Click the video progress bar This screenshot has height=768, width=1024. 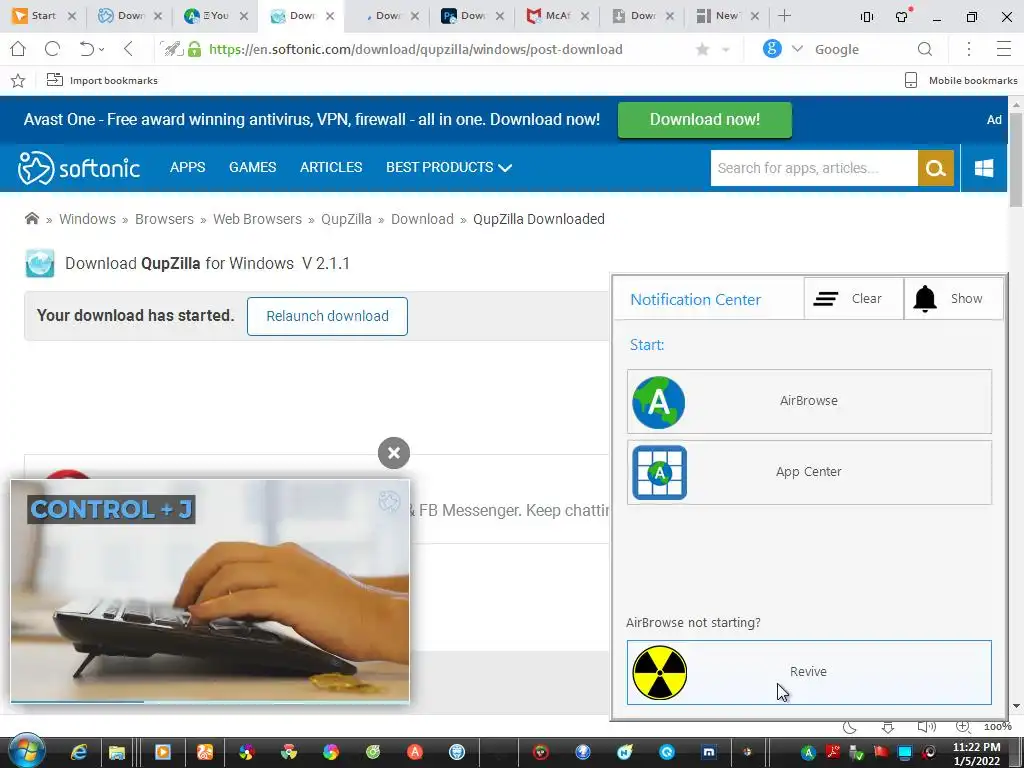click(x=210, y=701)
